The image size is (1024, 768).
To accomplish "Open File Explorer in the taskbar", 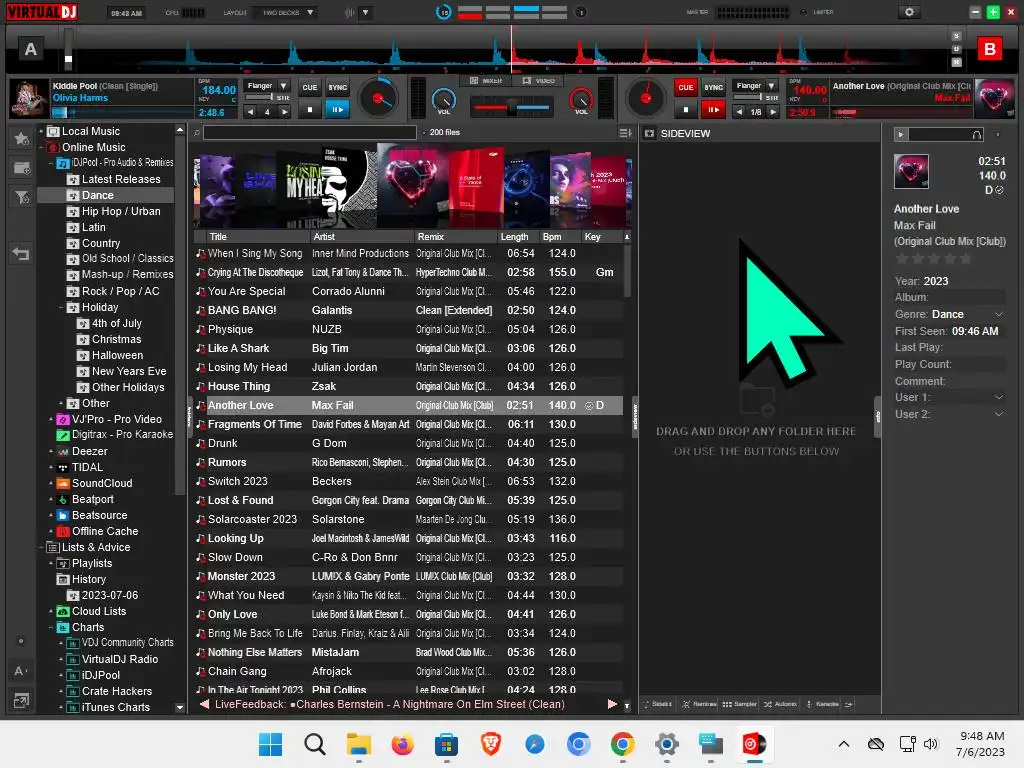I will pyautogui.click(x=359, y=744).
